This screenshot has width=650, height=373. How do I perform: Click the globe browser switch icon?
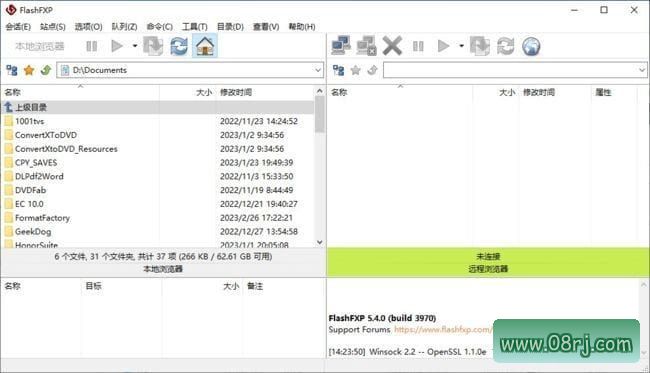coord(531,46)
